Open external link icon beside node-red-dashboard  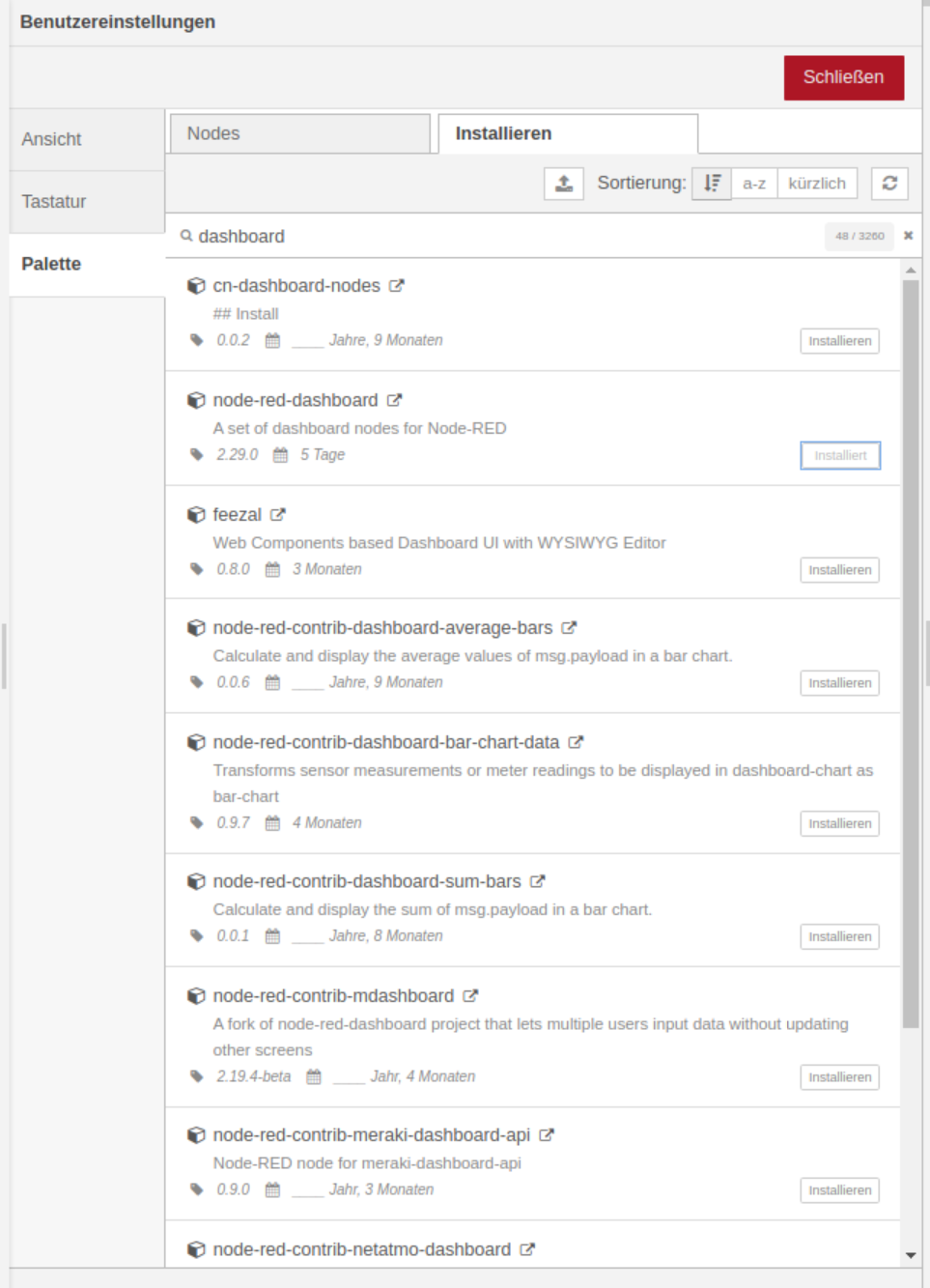pyautogui.click(x=394, y=400)
